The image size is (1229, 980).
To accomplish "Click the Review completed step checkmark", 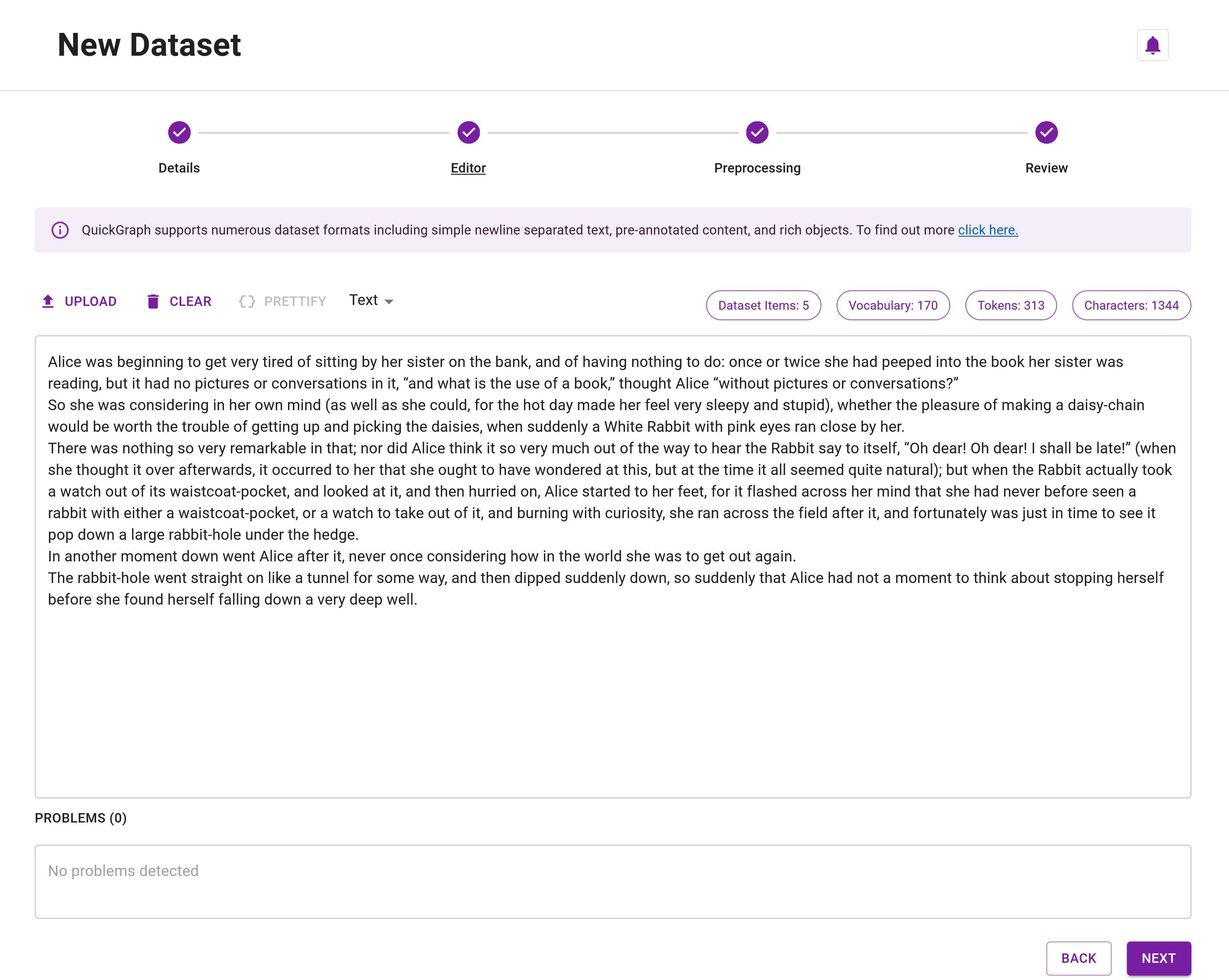I will click(1047, 131).
